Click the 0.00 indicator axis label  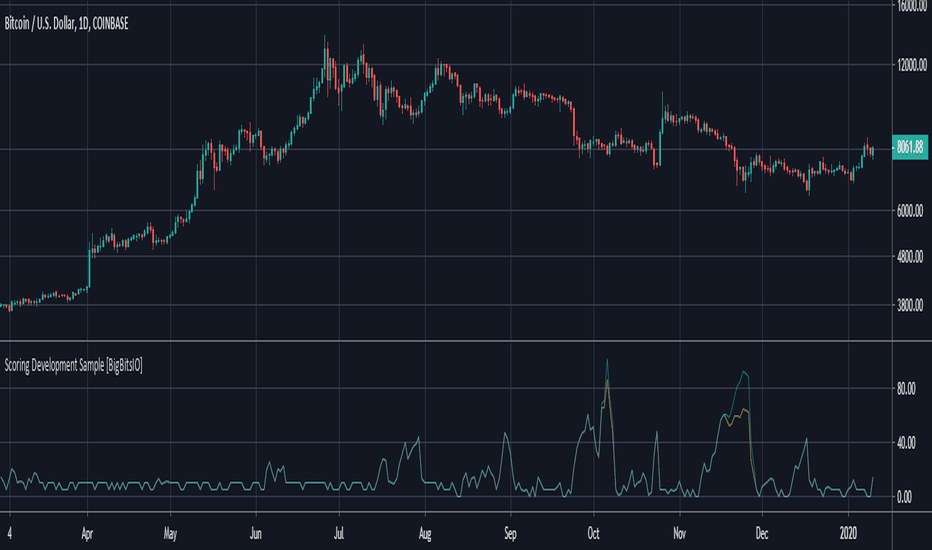click(x=904, y=497)
